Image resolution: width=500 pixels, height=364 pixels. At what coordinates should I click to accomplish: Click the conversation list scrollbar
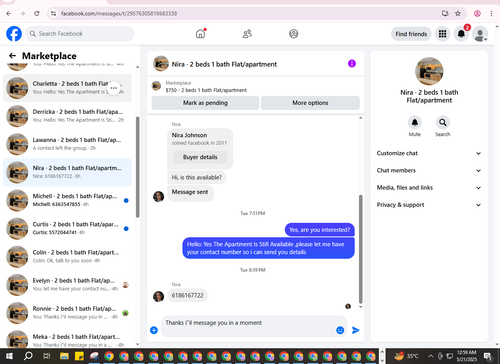138,167
